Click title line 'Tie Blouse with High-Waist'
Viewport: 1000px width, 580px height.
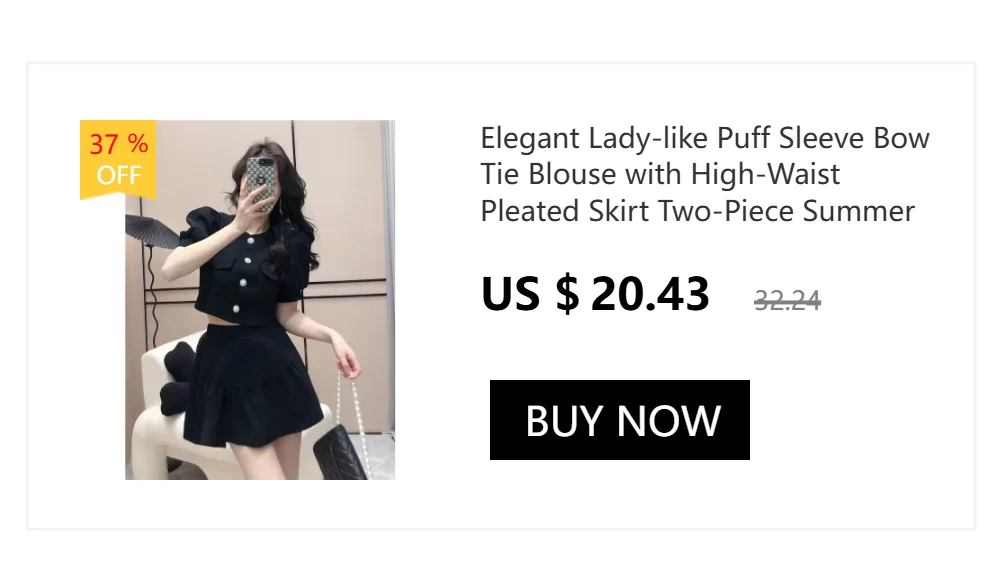click(660, 174)
